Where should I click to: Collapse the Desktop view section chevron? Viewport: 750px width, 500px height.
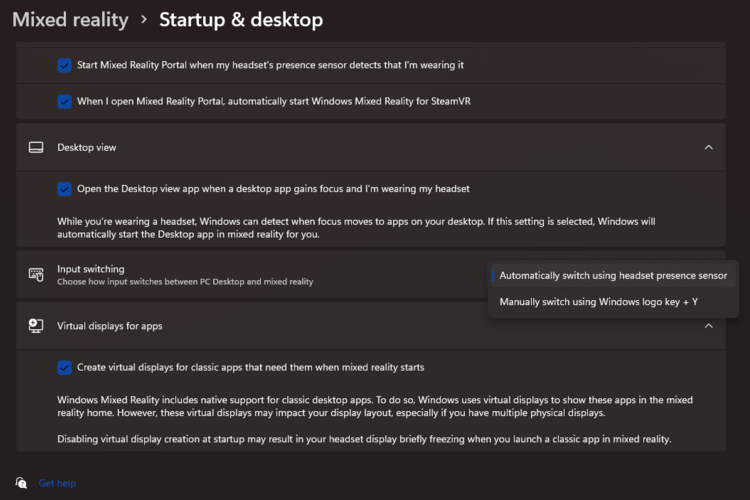pyautogui.click(x=708, y=147)
